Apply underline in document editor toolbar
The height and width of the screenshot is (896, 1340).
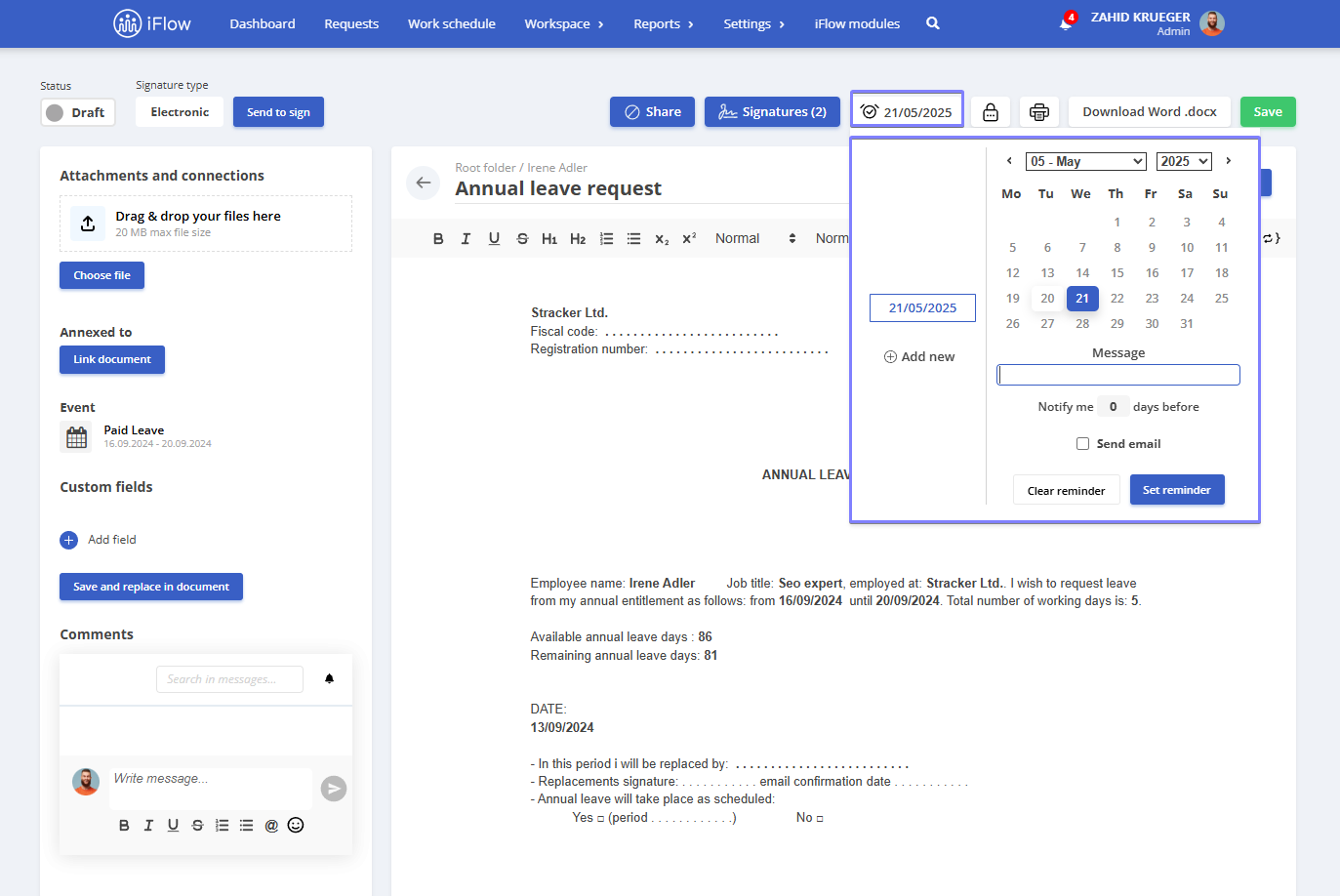pos(494,238)
